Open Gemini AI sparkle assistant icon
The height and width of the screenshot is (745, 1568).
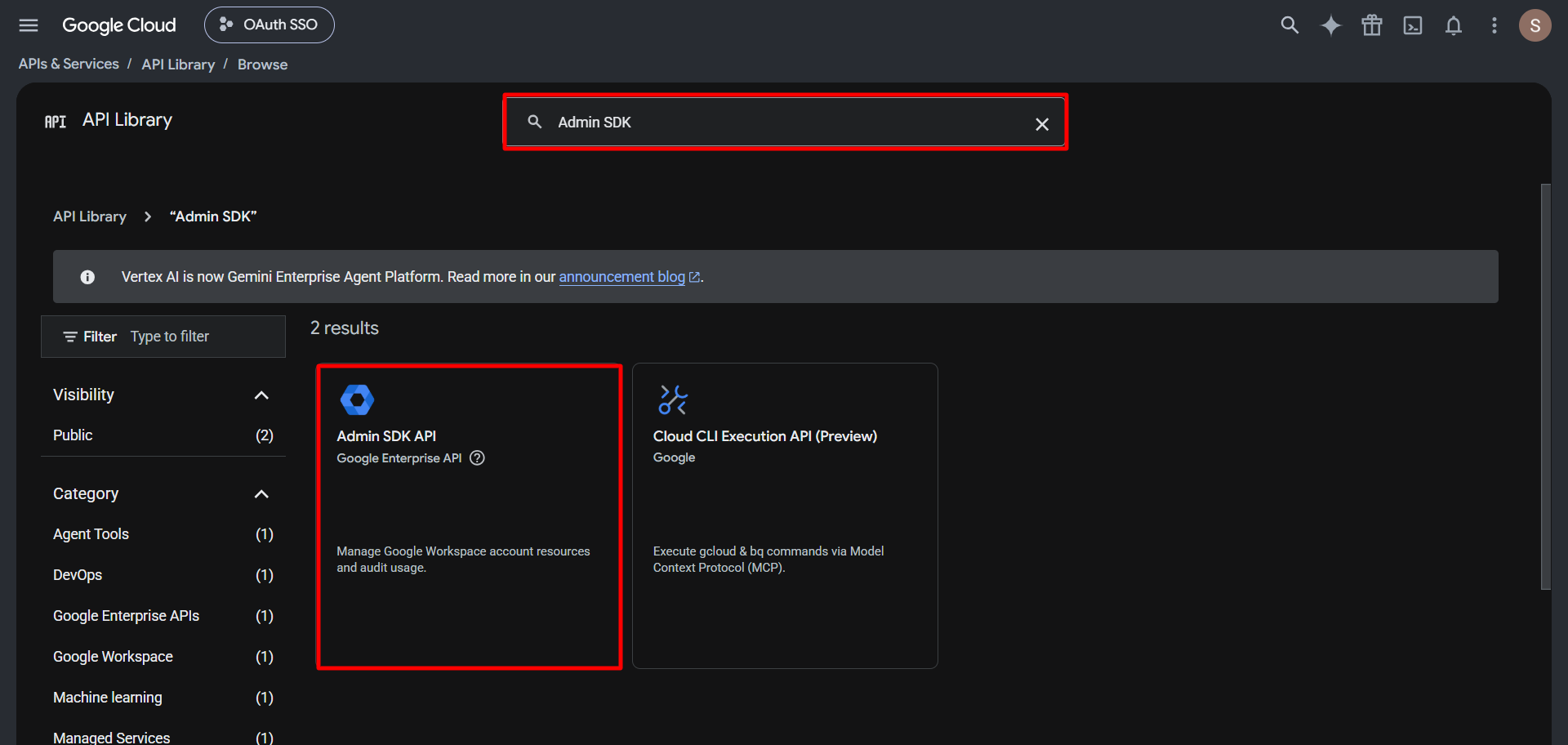pos(1331,25)
